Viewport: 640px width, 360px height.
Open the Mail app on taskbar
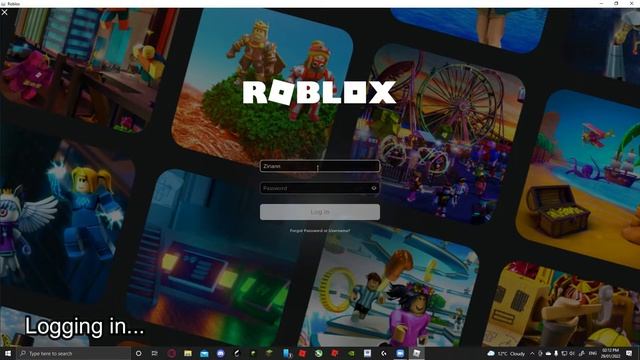pos(204,354)
